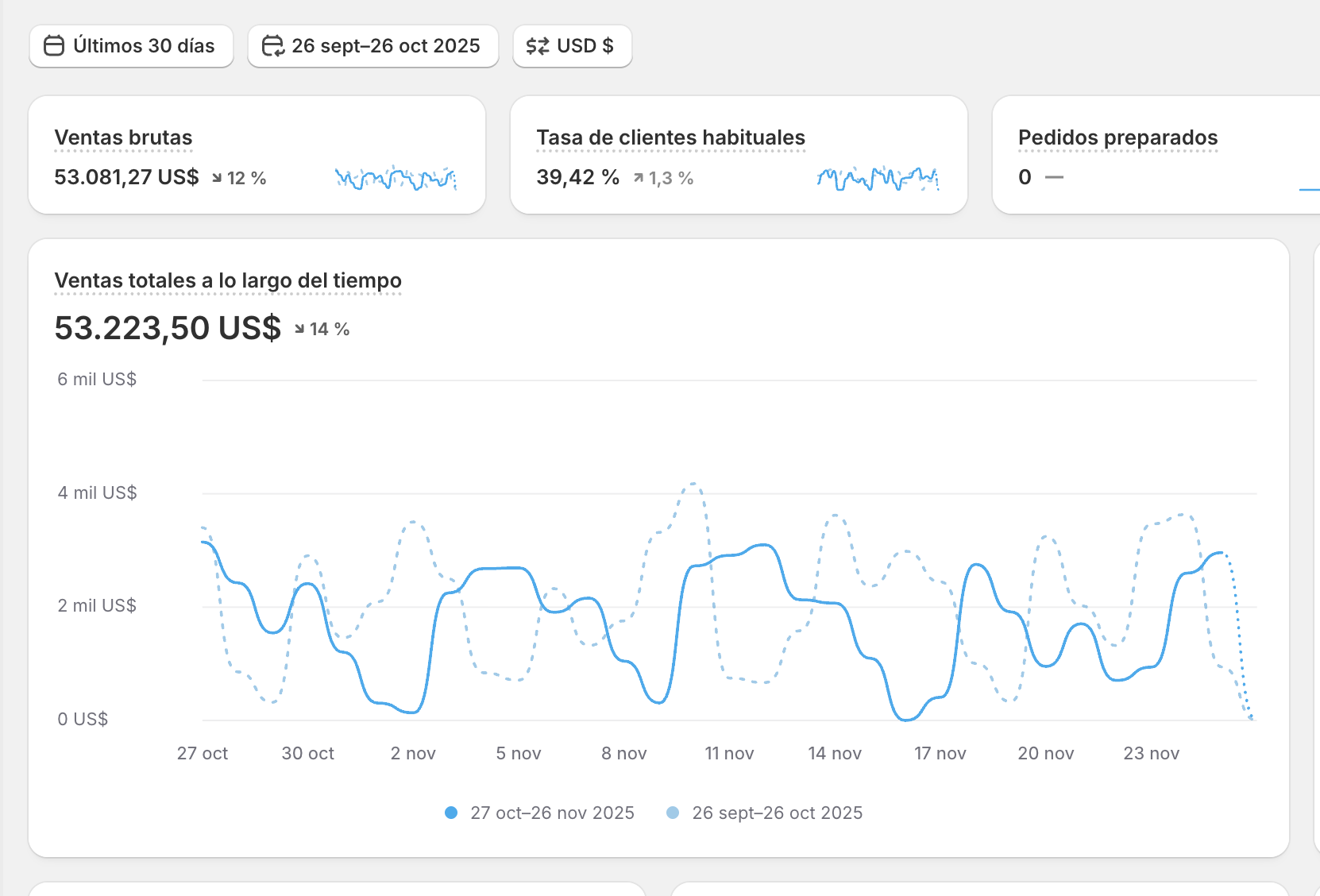Open the Ventas brutas metric card title
The height and width of the screenshot is (896, 1320).
[123, 137]
